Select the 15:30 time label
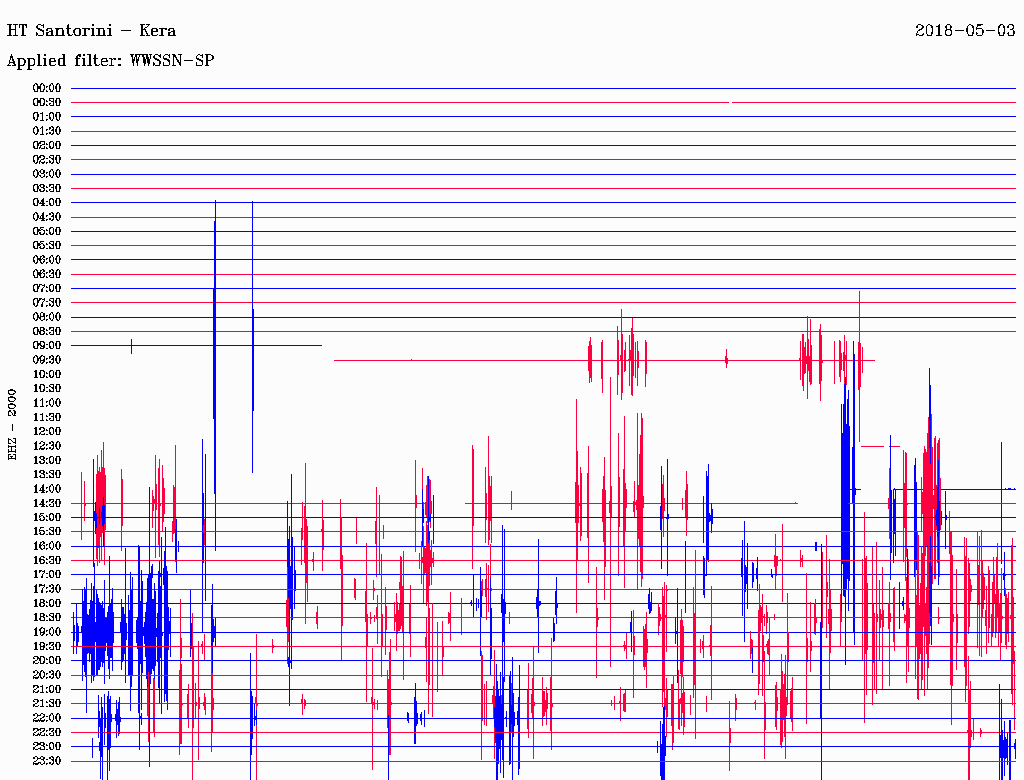 47,532
